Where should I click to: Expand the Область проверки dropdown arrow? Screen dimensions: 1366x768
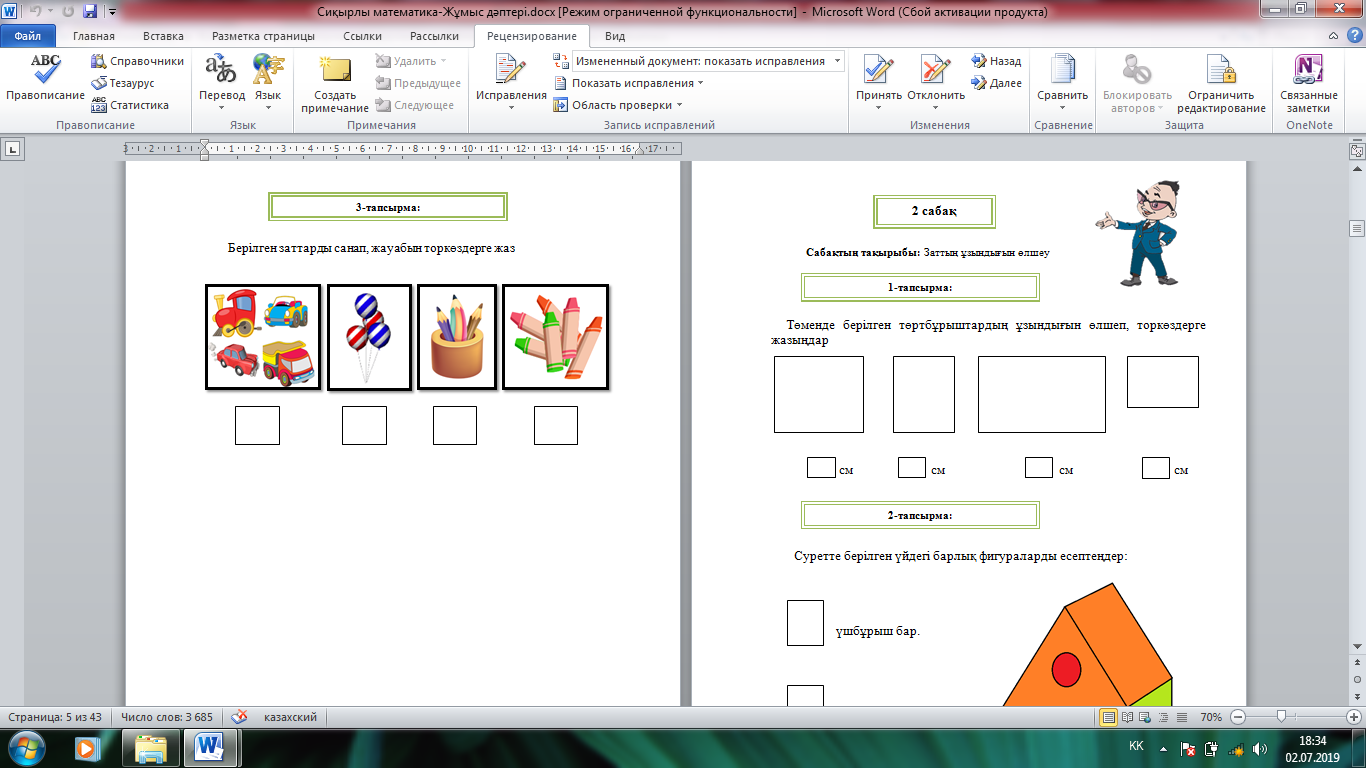coord(680,105)
